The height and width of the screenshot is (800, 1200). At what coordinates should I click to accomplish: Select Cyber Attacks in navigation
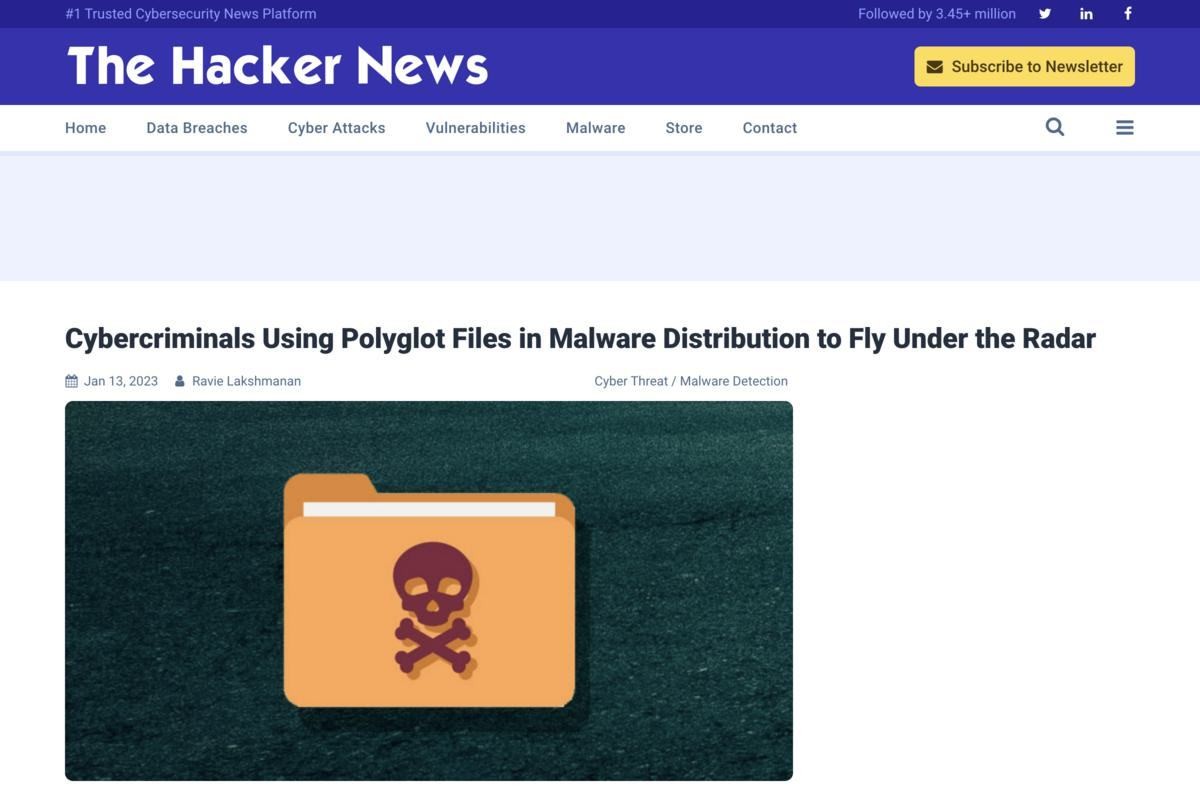click(x=336, y=128)
